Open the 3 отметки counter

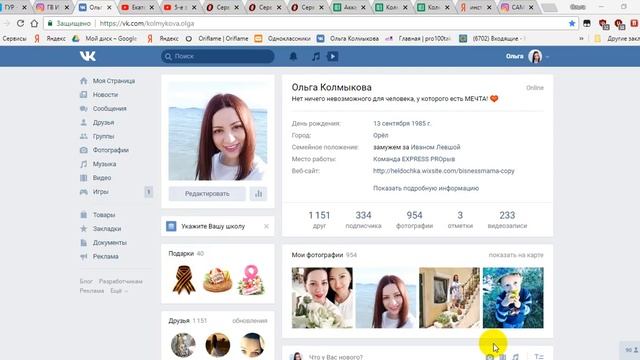pyautogui.click(x=460, y=219)
